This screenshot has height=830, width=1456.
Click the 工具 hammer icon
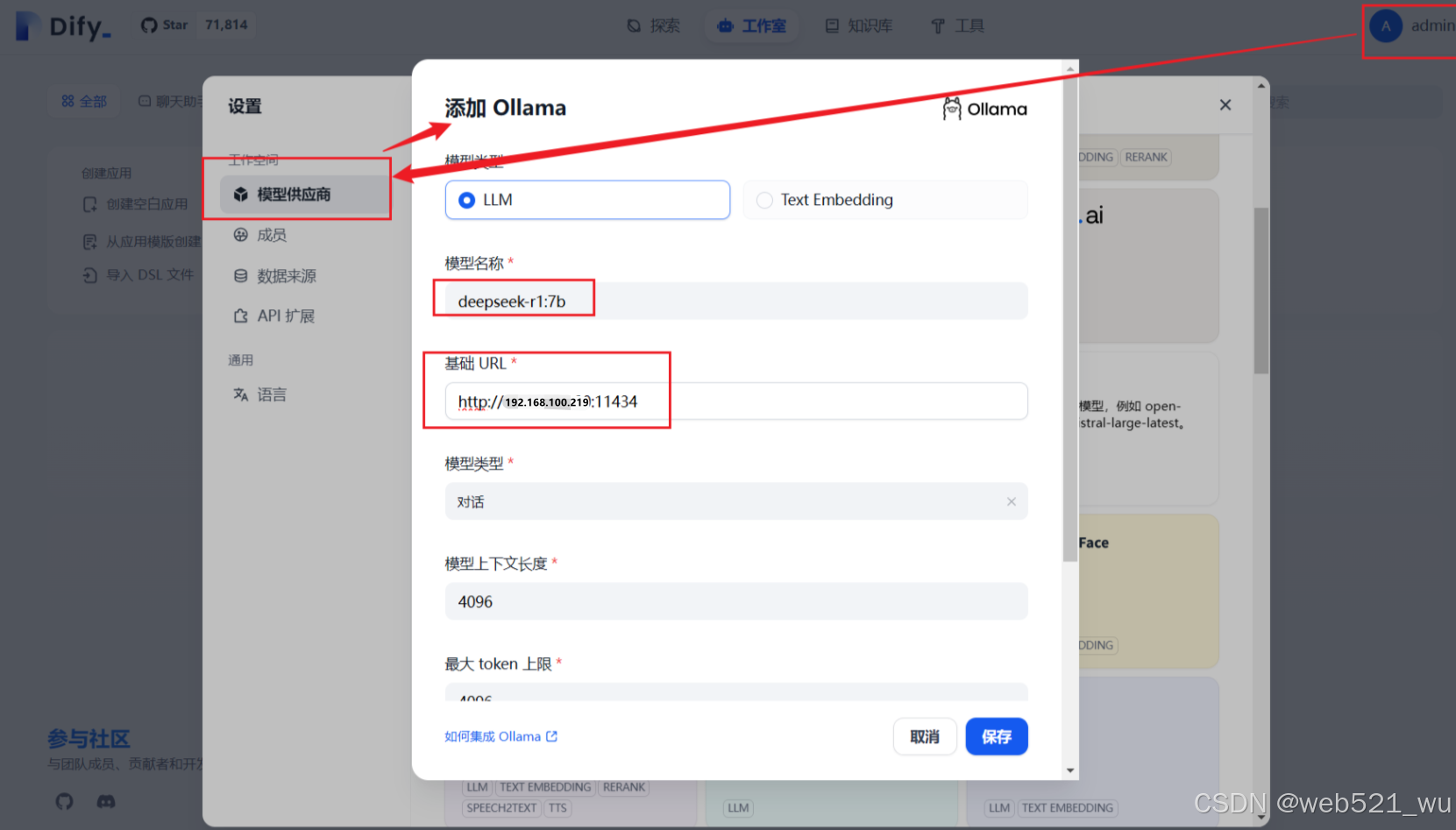pos(938,26)
